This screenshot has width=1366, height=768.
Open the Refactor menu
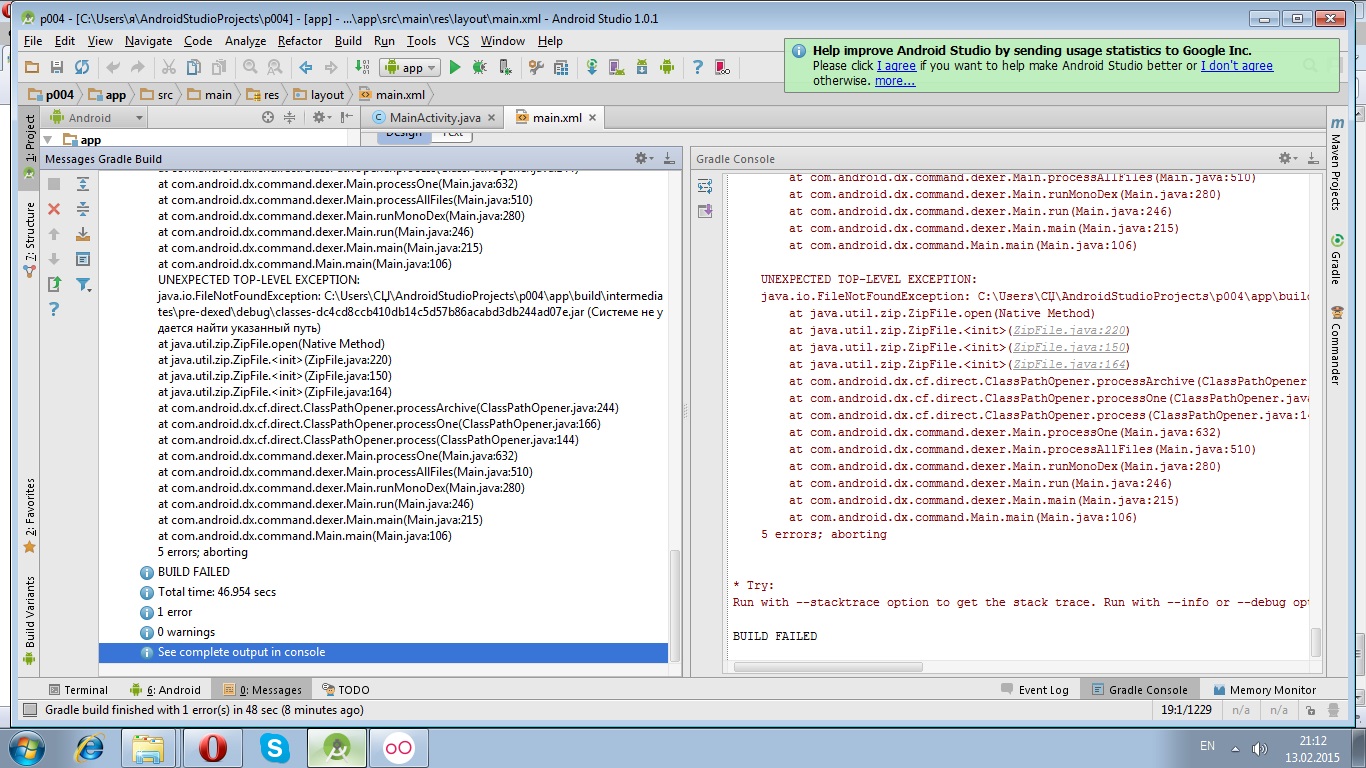300,41
